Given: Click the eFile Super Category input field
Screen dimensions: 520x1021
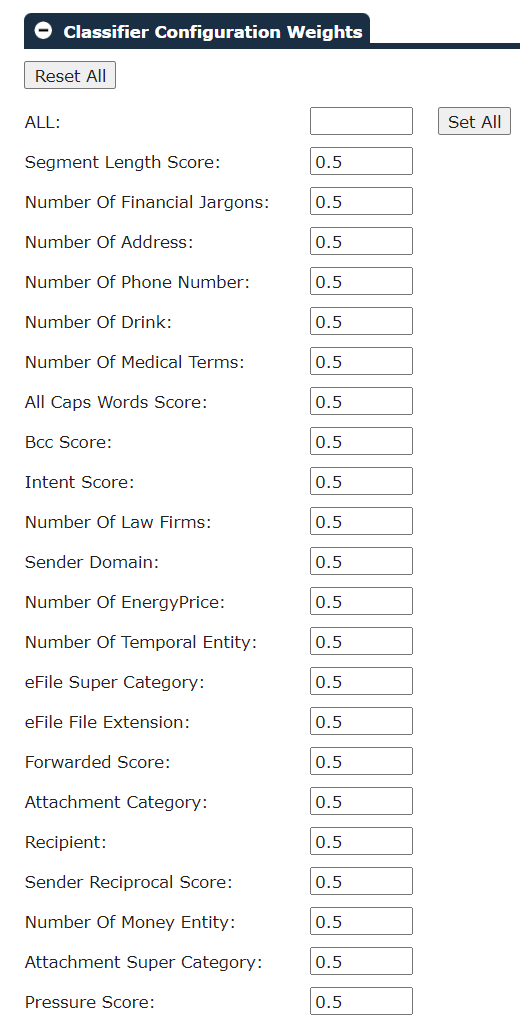Looking at the screenshot, I should tap(361, 682).
